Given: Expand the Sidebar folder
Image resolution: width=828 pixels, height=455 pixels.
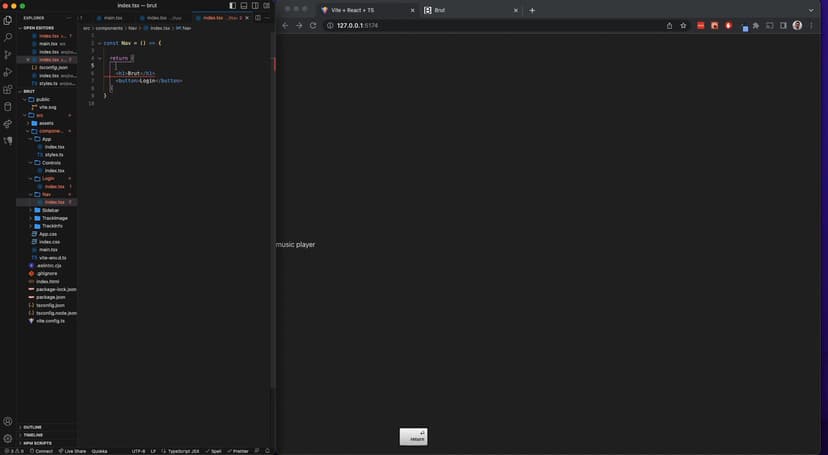Looking at the screenshot, I should (50, 210).
